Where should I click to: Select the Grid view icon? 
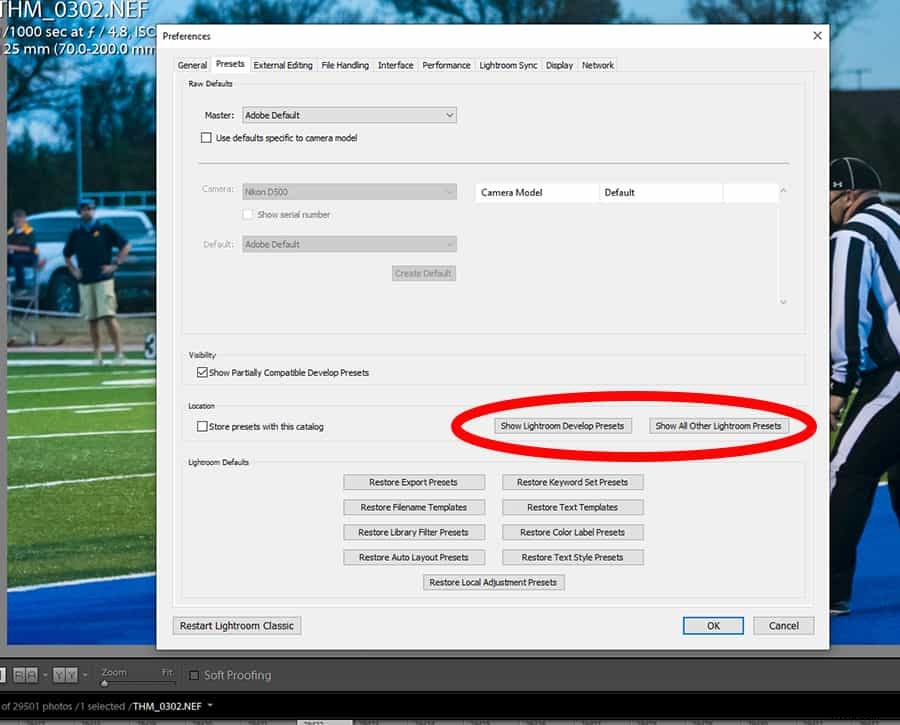point(3,674)
